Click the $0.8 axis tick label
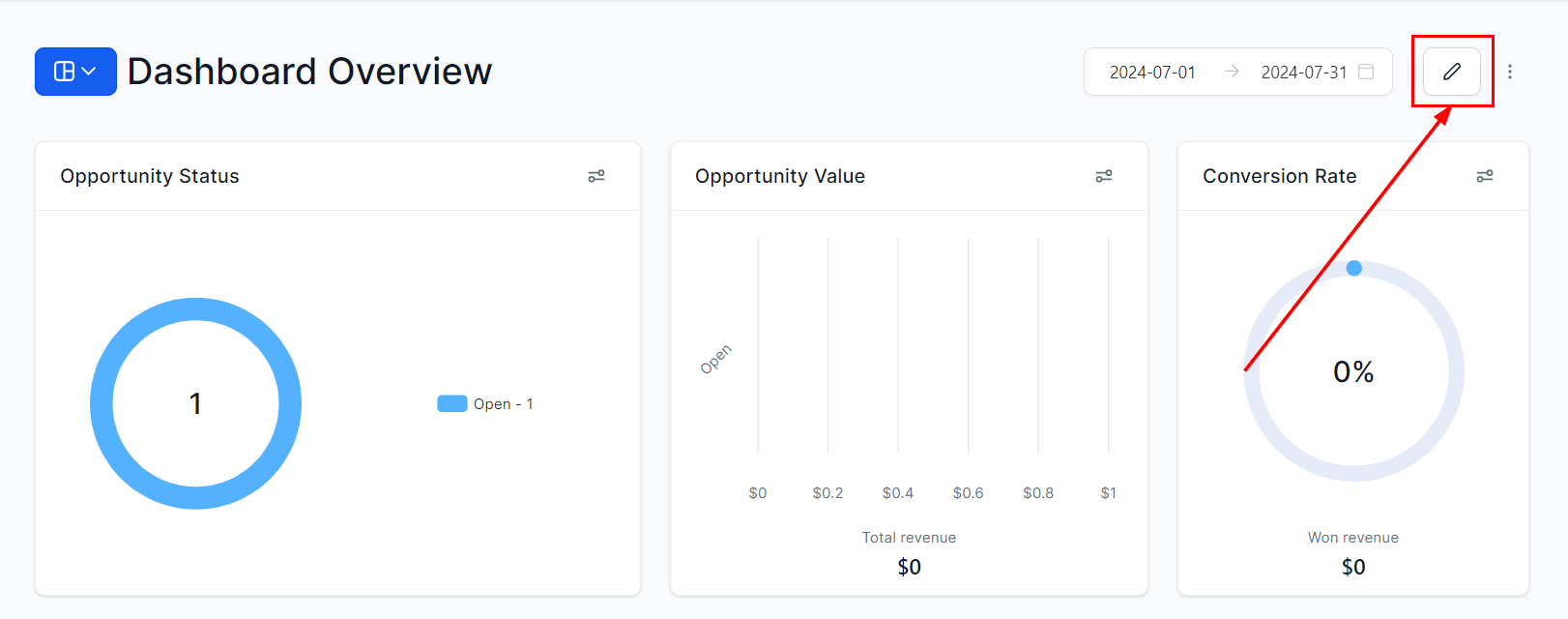 (x=1038, y=493)
